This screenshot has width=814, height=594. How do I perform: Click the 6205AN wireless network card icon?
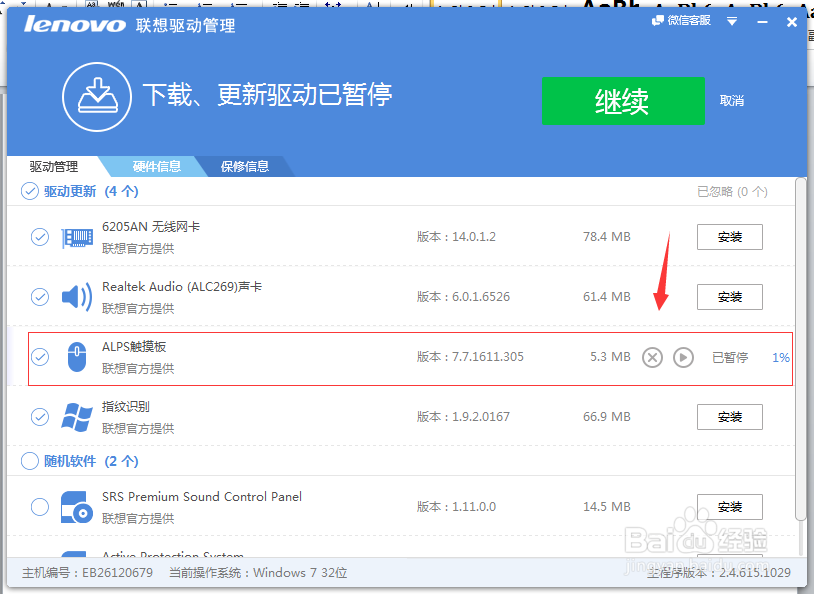(77, 238)
